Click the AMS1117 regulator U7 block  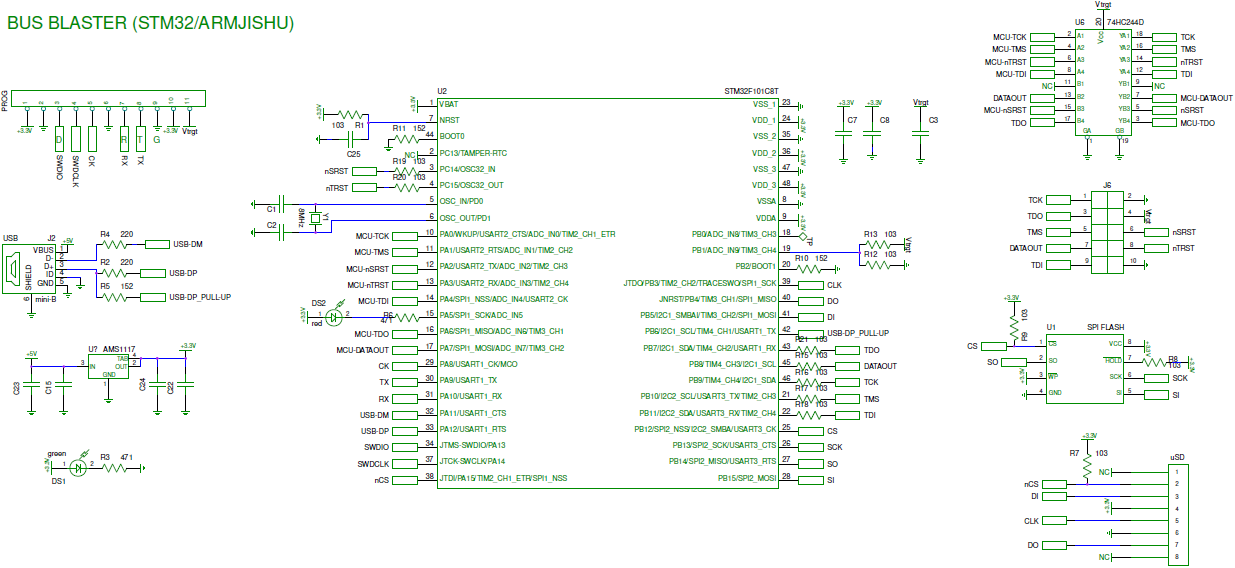[x=110, y=365]
